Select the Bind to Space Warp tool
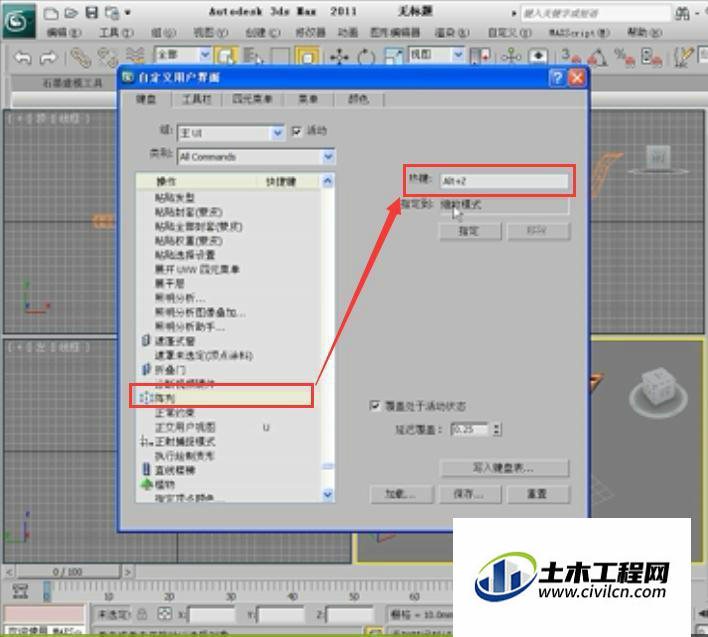 pos(135,57)
